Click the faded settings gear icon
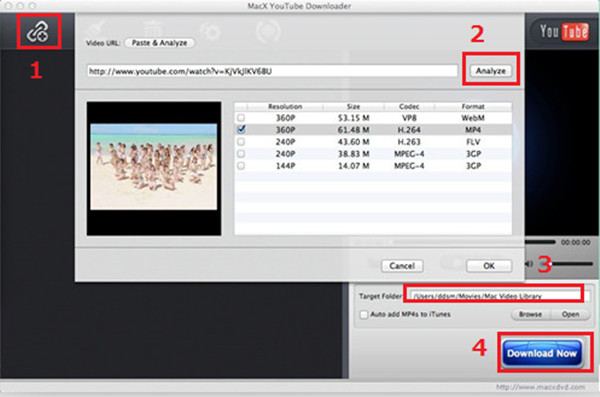This screenshot has height=397, width=600. click(210, 31)
